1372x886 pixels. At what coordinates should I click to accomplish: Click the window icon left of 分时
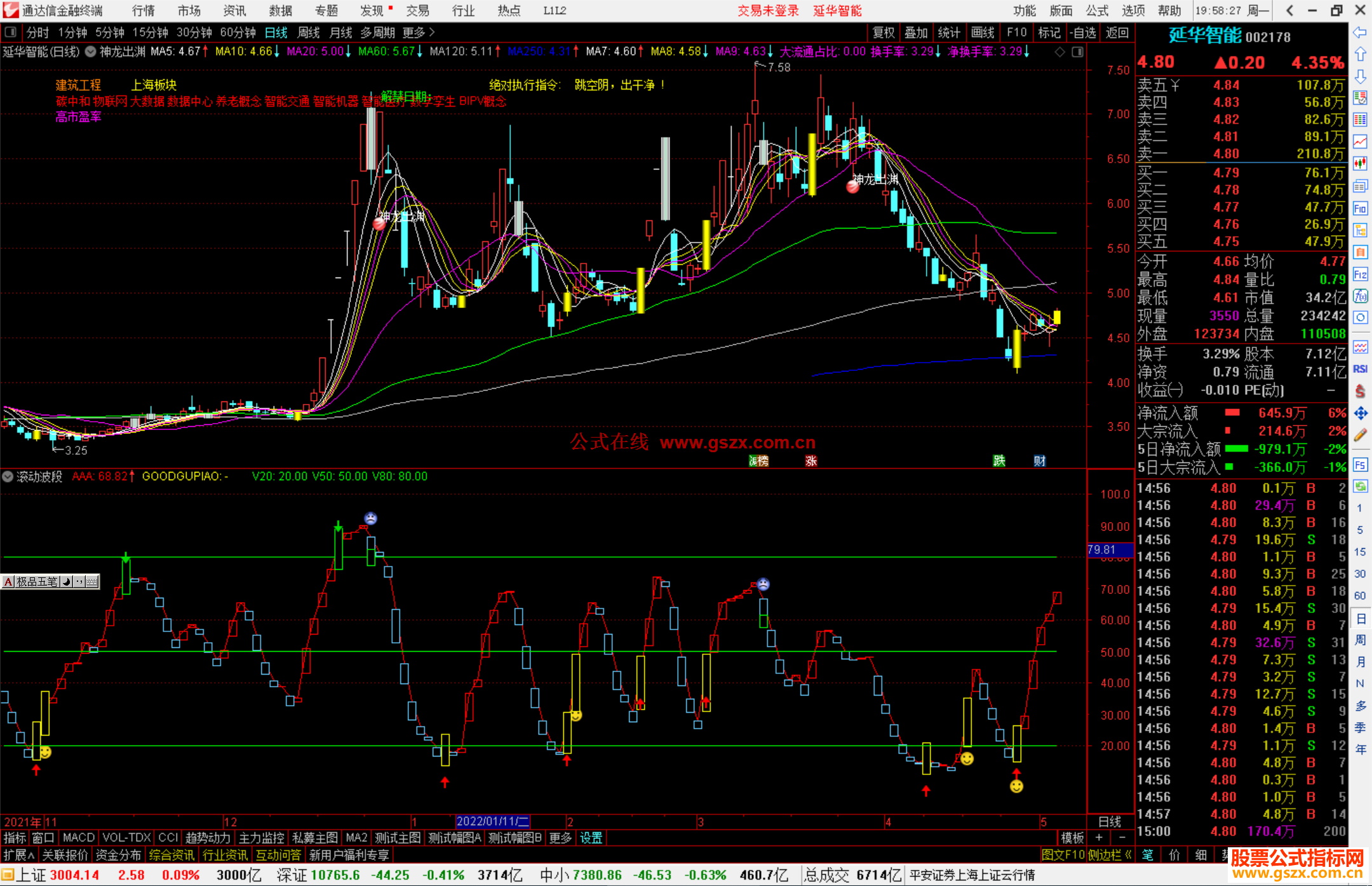pyautogui.click(x=10, y=32)
